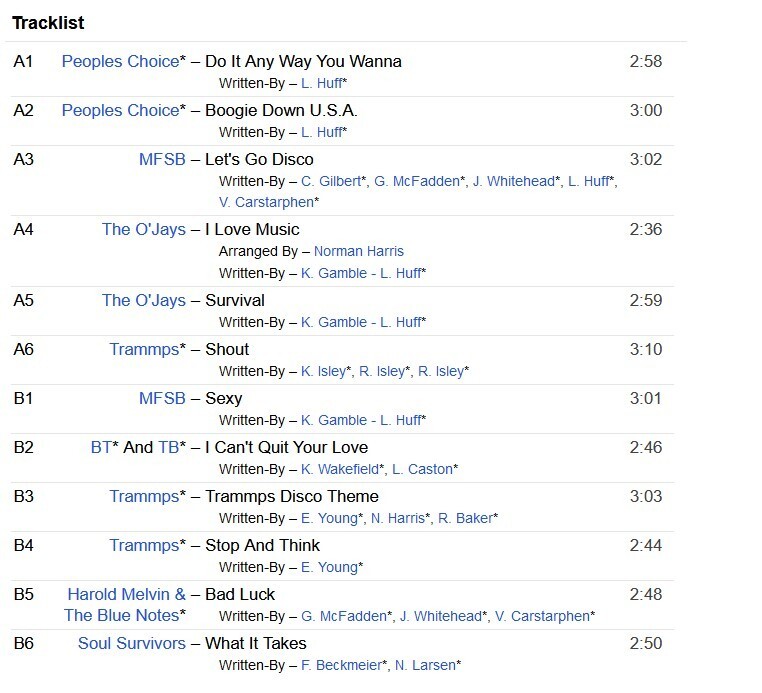Click K. Isley writer link under Shout
Image resolution: width=762 pixels, height=693 pixels.
[323, 371]
